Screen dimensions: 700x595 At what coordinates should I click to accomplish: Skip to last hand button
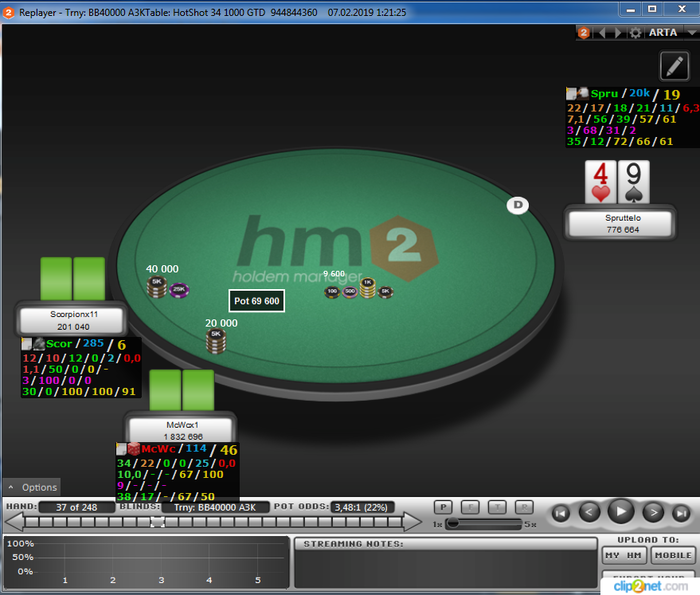(681, 513)
